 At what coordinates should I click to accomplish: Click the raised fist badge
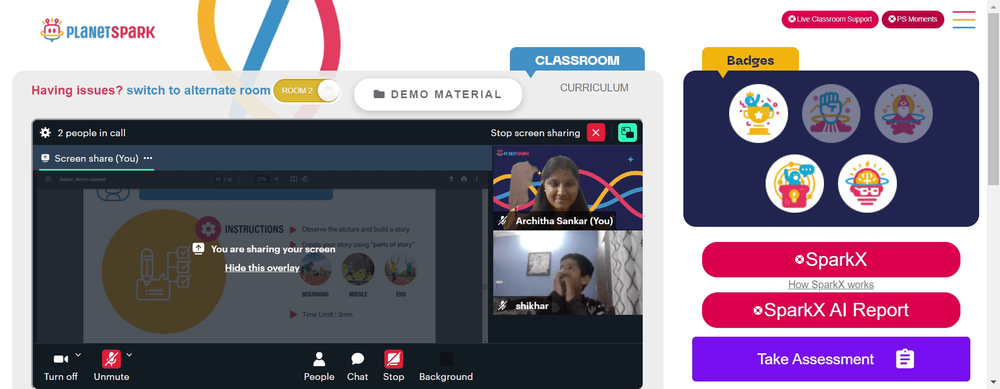831,114
